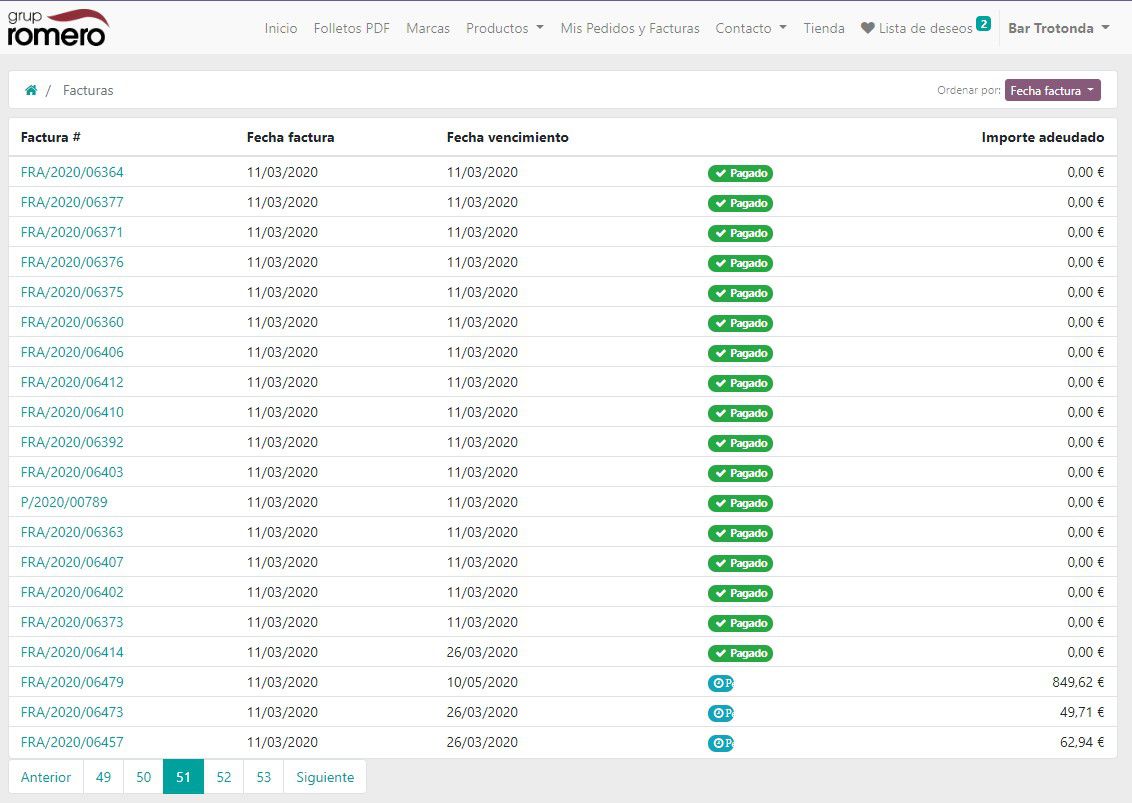Expand the Productos dropdown menu
Screen dimensions: 1132x803
(x=504, y=29)
